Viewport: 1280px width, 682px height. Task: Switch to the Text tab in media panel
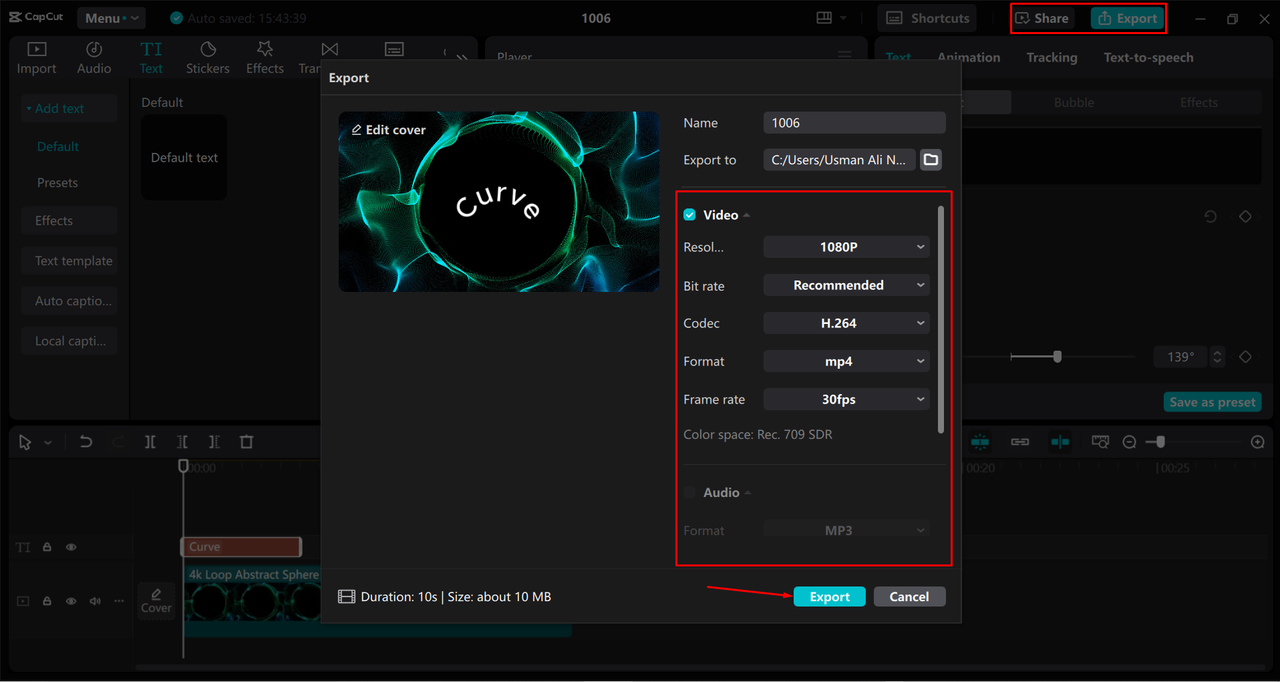coord(151,58)
